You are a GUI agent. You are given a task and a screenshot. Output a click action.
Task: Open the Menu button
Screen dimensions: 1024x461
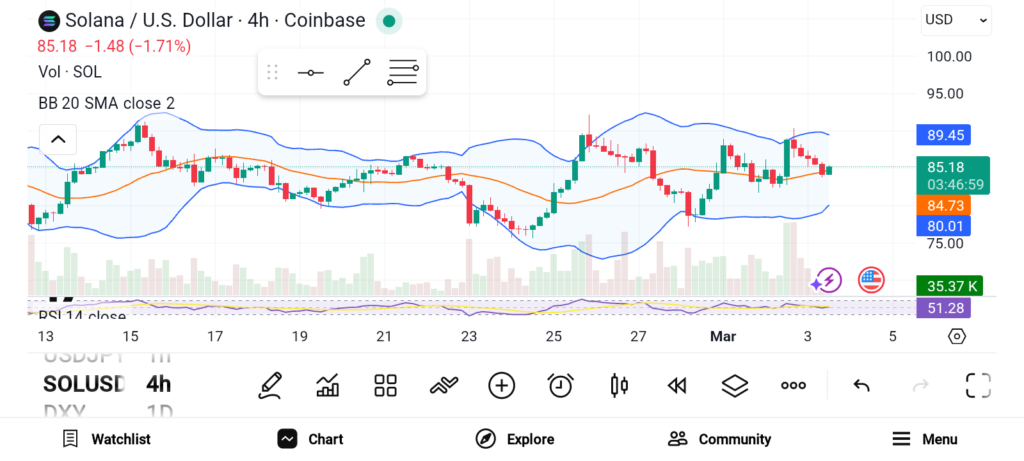point(925,439)
